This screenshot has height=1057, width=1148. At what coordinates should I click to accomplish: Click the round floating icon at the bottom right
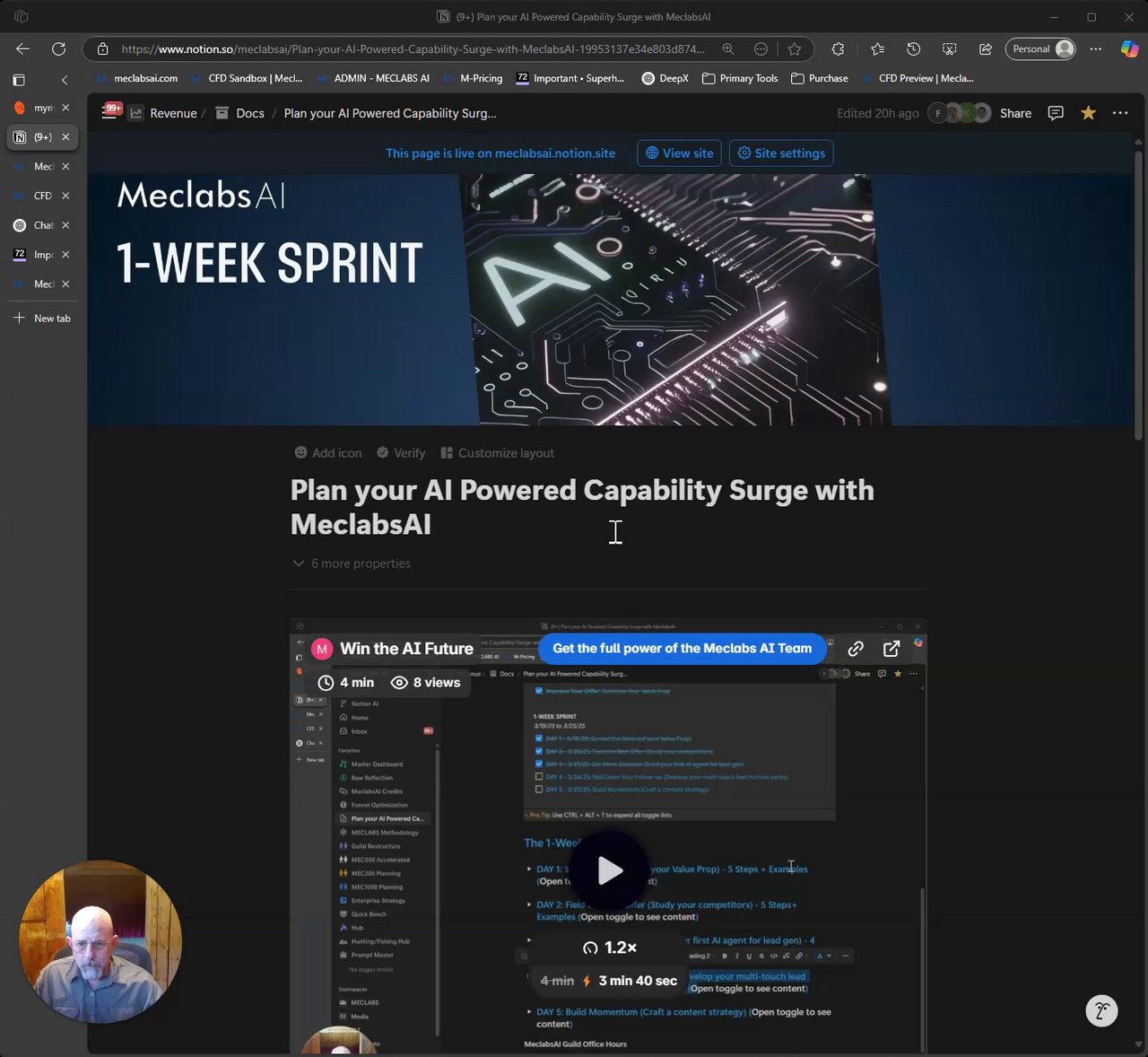1101,1011
